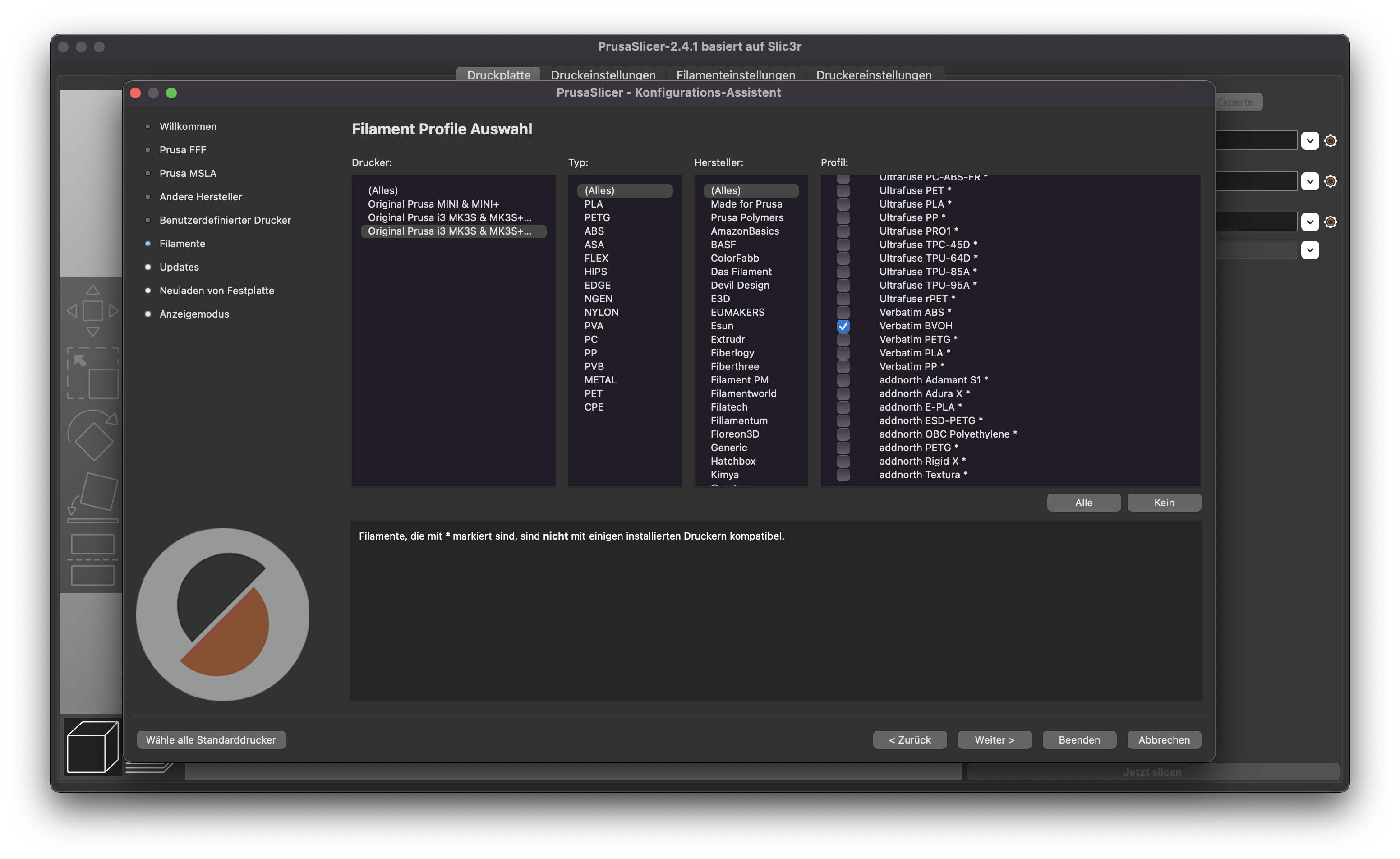Switch to the Druckplatte tab
The height and width of the screenshot is (859, 1400).
click(x=498, y=74)
